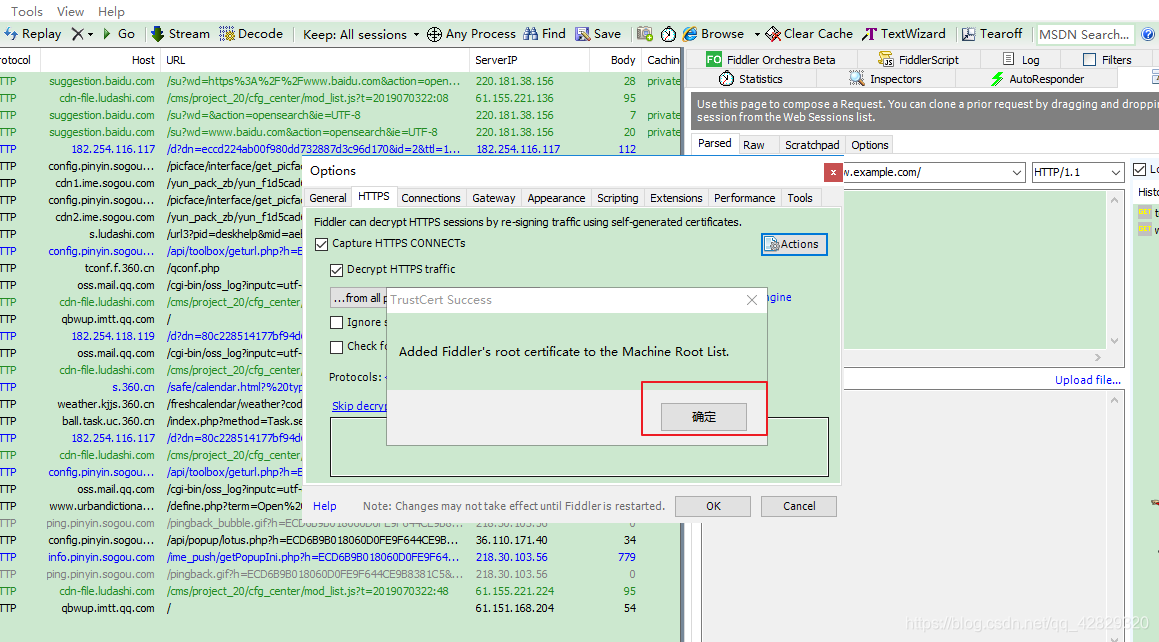Switch to the Extensions options tab
The image size is (1159, 642).
[x=676, y=198]
